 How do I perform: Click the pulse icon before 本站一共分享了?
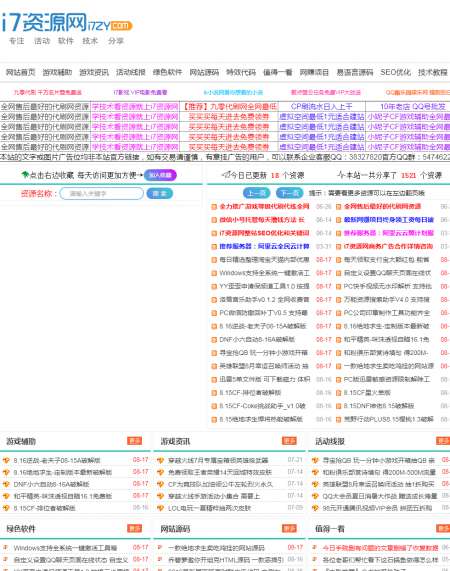click(340, 175)
